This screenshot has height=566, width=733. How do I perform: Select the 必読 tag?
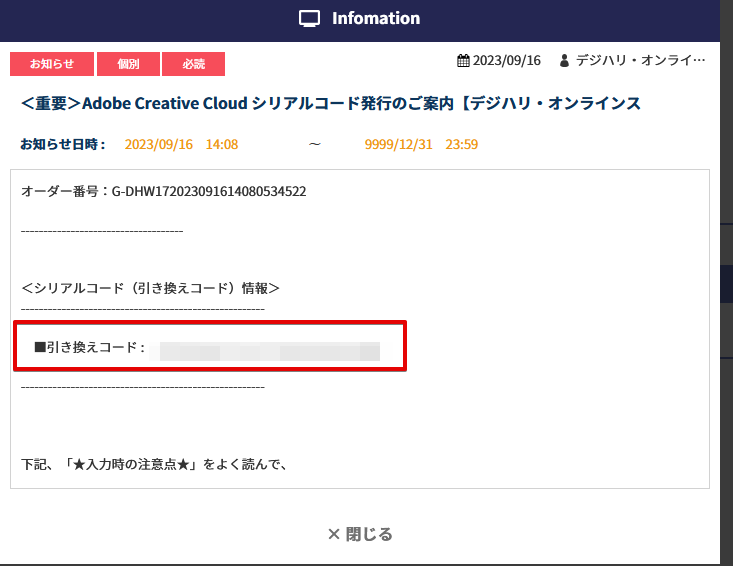click(x=193, y=64)
